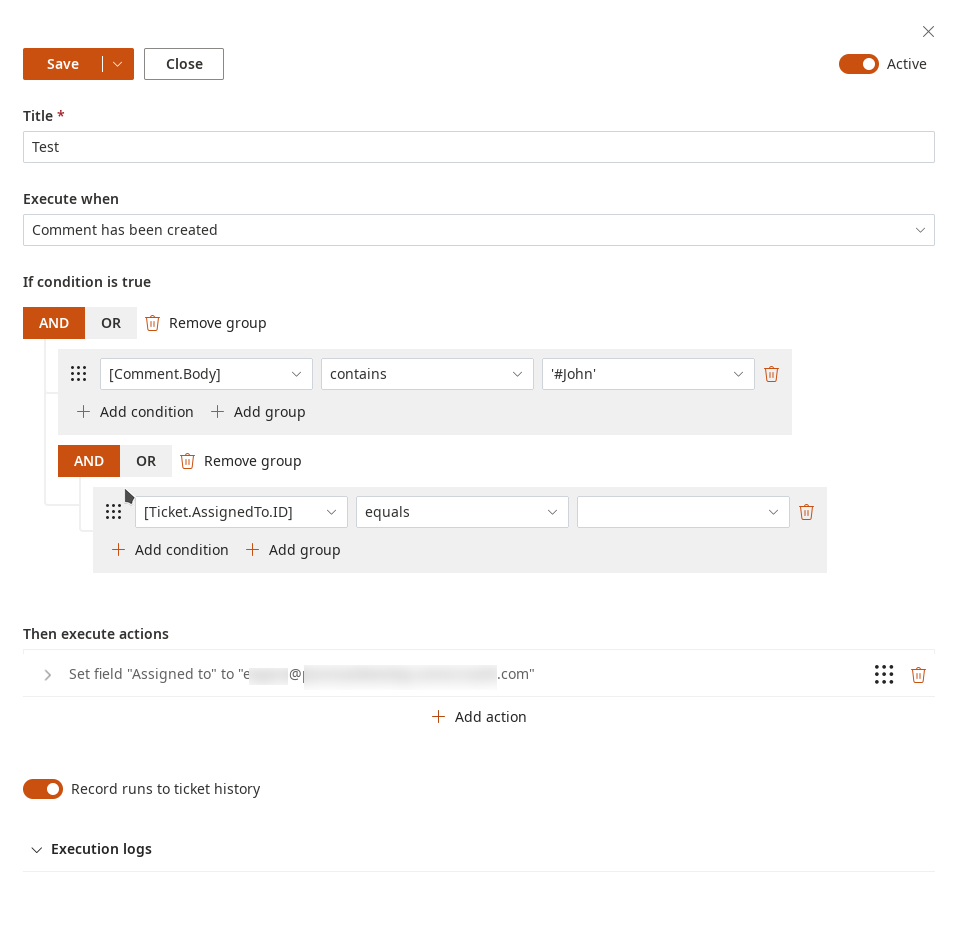Open the Execute when dropdown
The image size is (959, 928).
[478, 230]
